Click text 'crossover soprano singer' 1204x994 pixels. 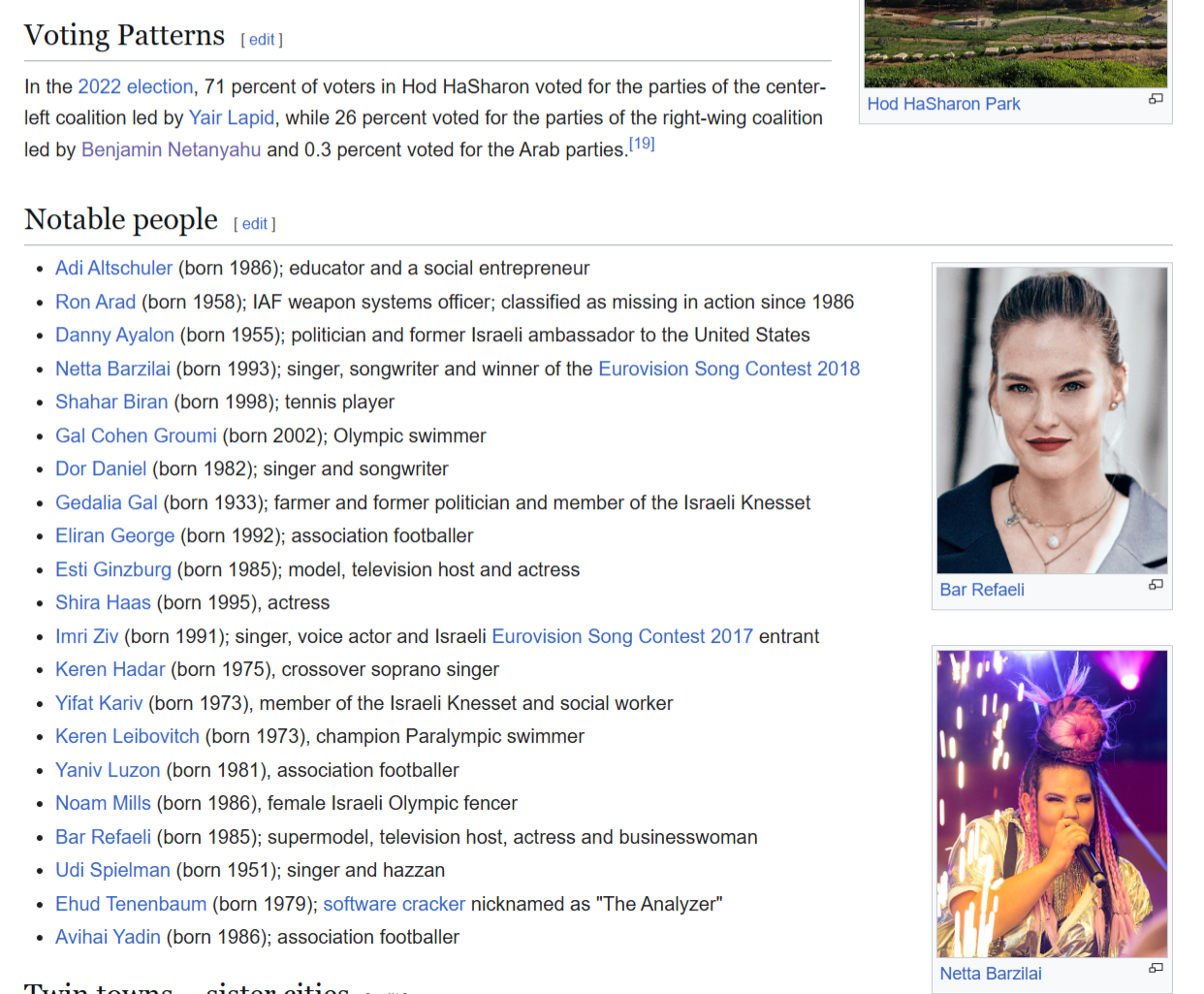390,669
